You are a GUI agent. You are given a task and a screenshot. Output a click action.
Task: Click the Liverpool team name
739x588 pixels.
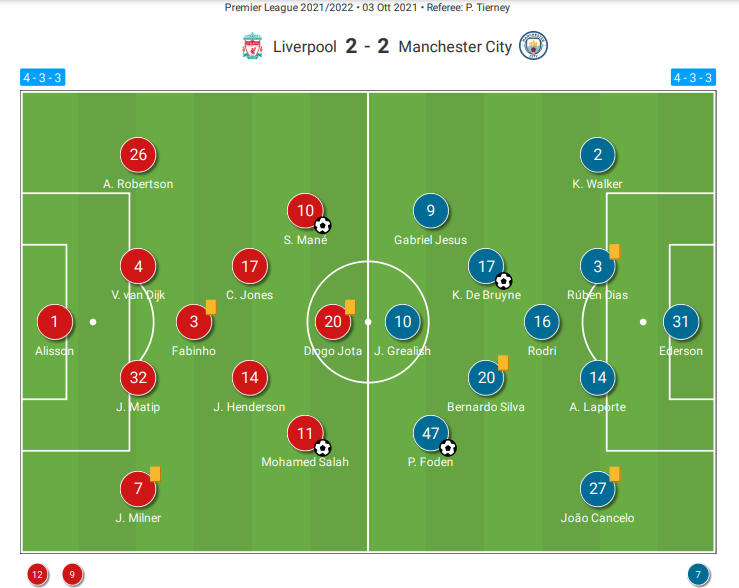(x=304, y=47)
